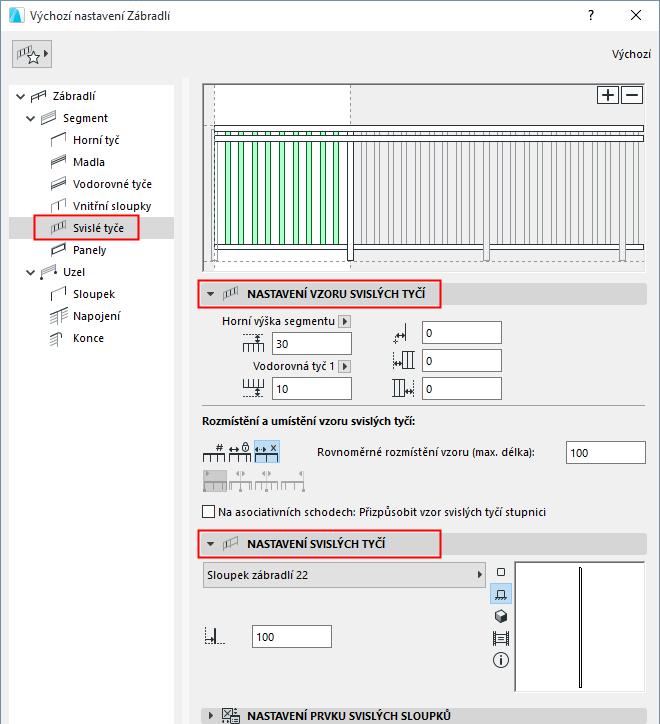Select Uzel tree node
This screenshot has width=660, height=724.
(74, 272)
